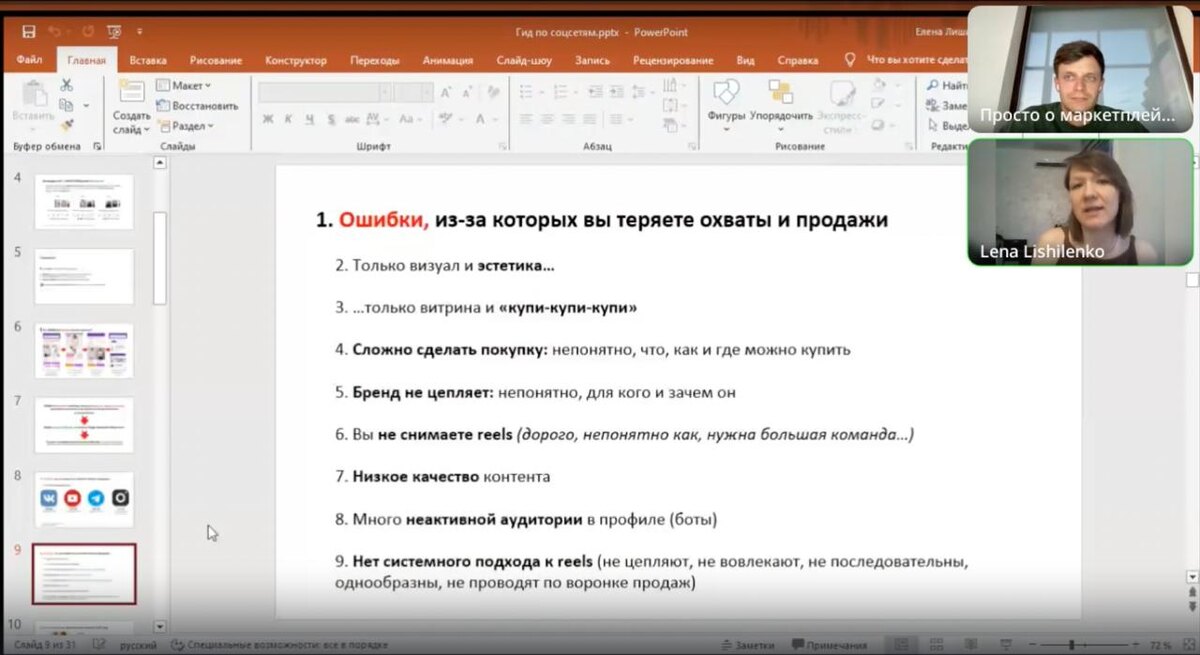This screenshot has width=1200, height=655.
Task: Click the Copy icon in clipboard group
Action: pyautogui.click(x=66, y=105)
